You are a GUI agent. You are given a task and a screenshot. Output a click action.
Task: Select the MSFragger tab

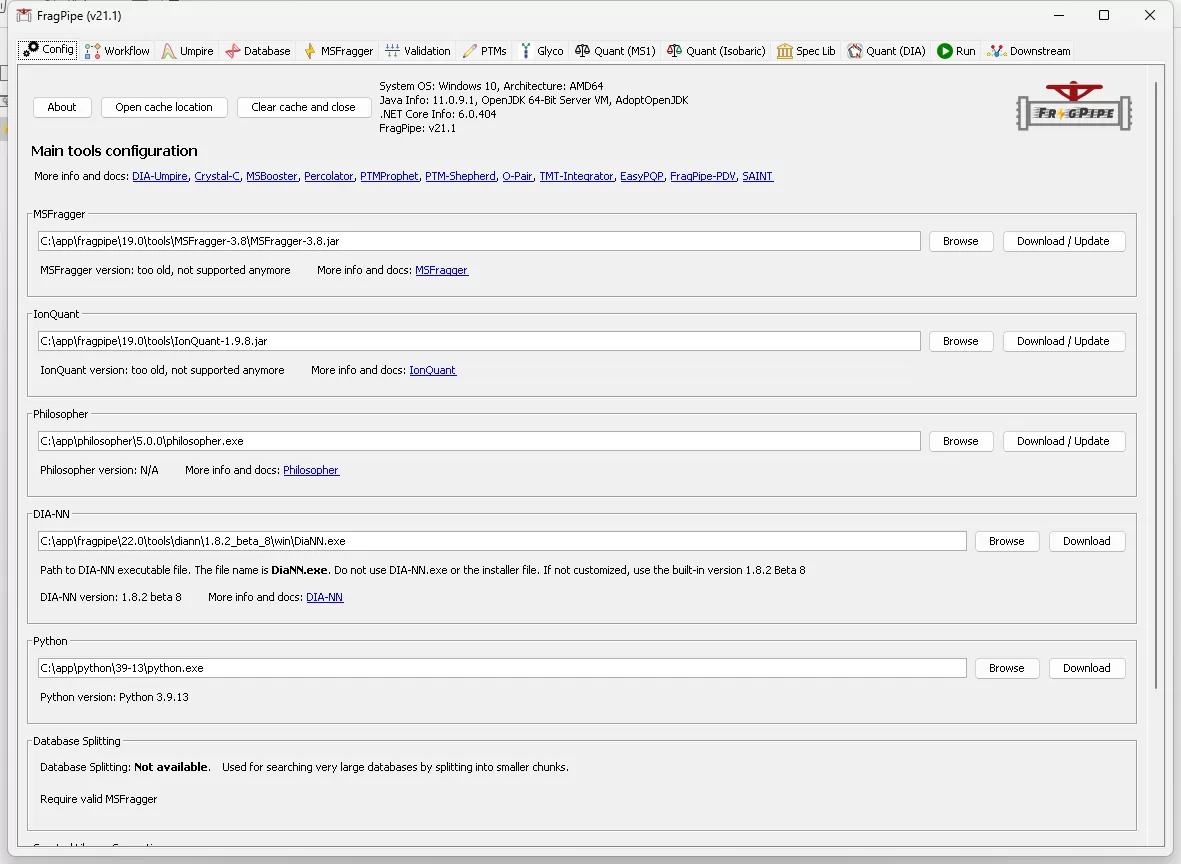tap(339, 51)
